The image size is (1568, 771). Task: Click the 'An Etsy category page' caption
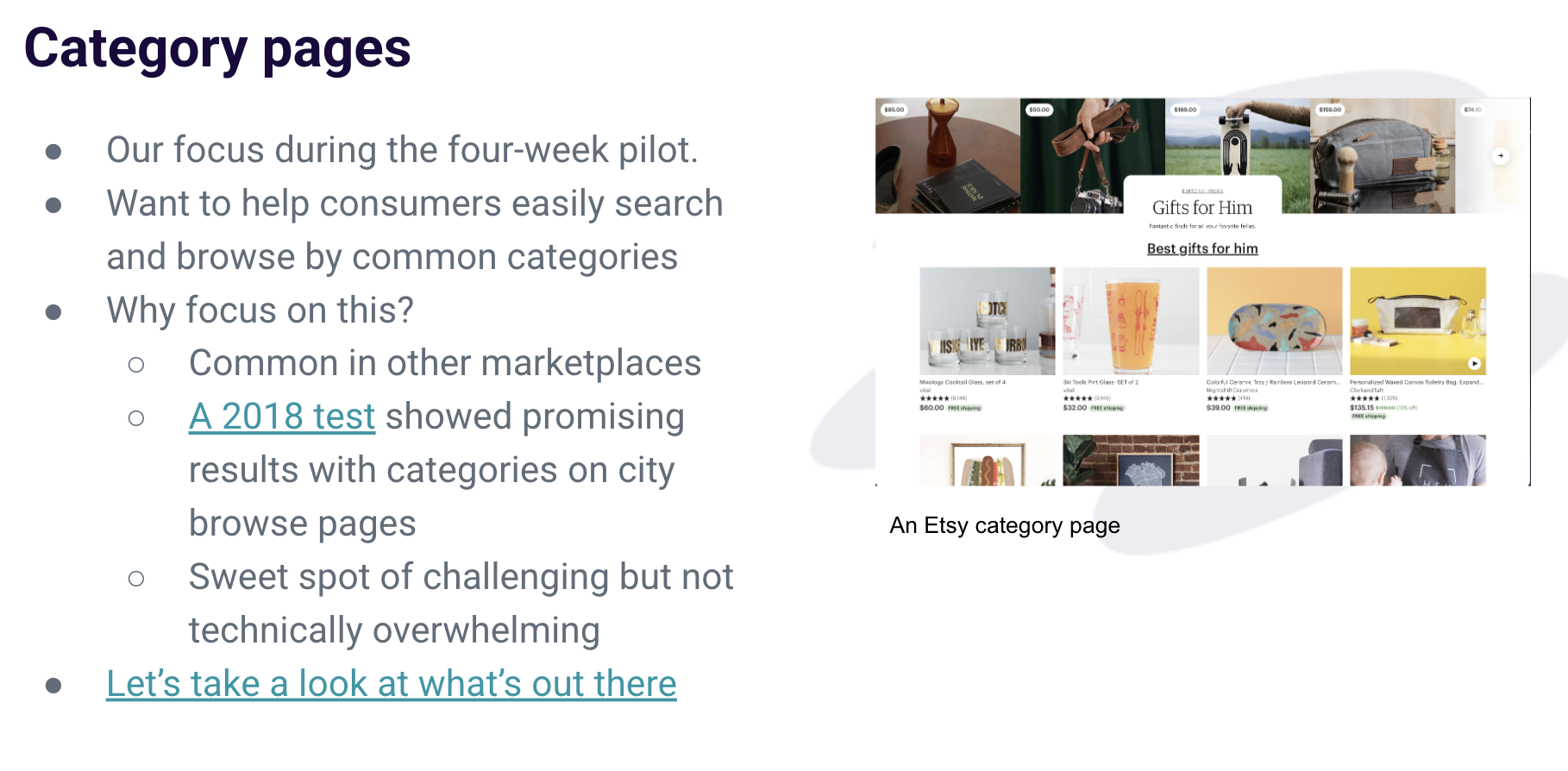[1005, 525]
